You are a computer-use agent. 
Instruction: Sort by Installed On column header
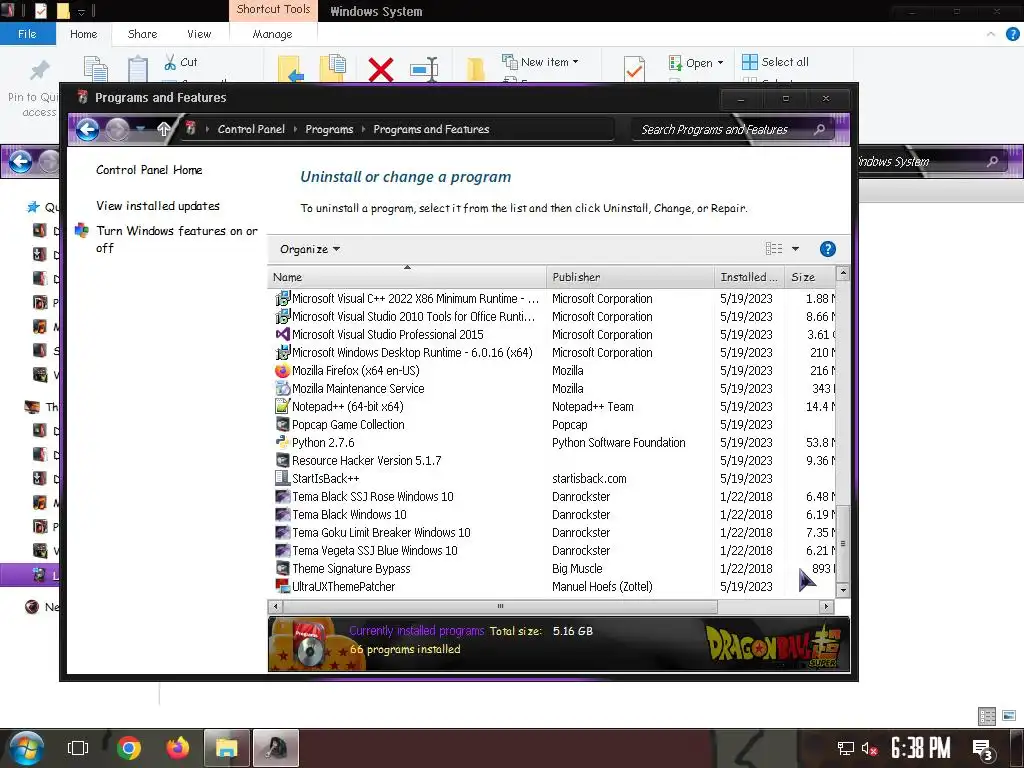pos(750,277)
